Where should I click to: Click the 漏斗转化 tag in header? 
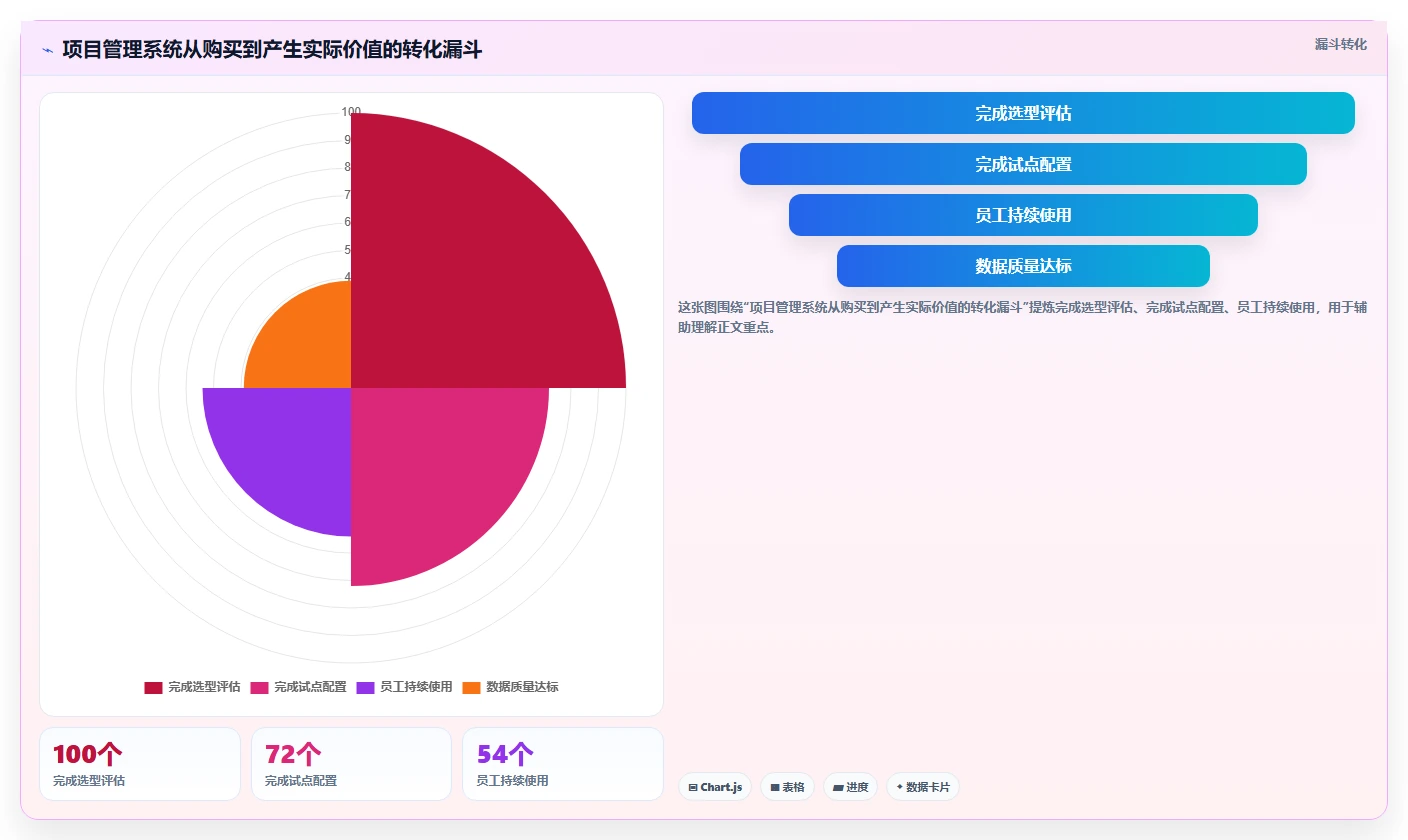coord(1340,44)
